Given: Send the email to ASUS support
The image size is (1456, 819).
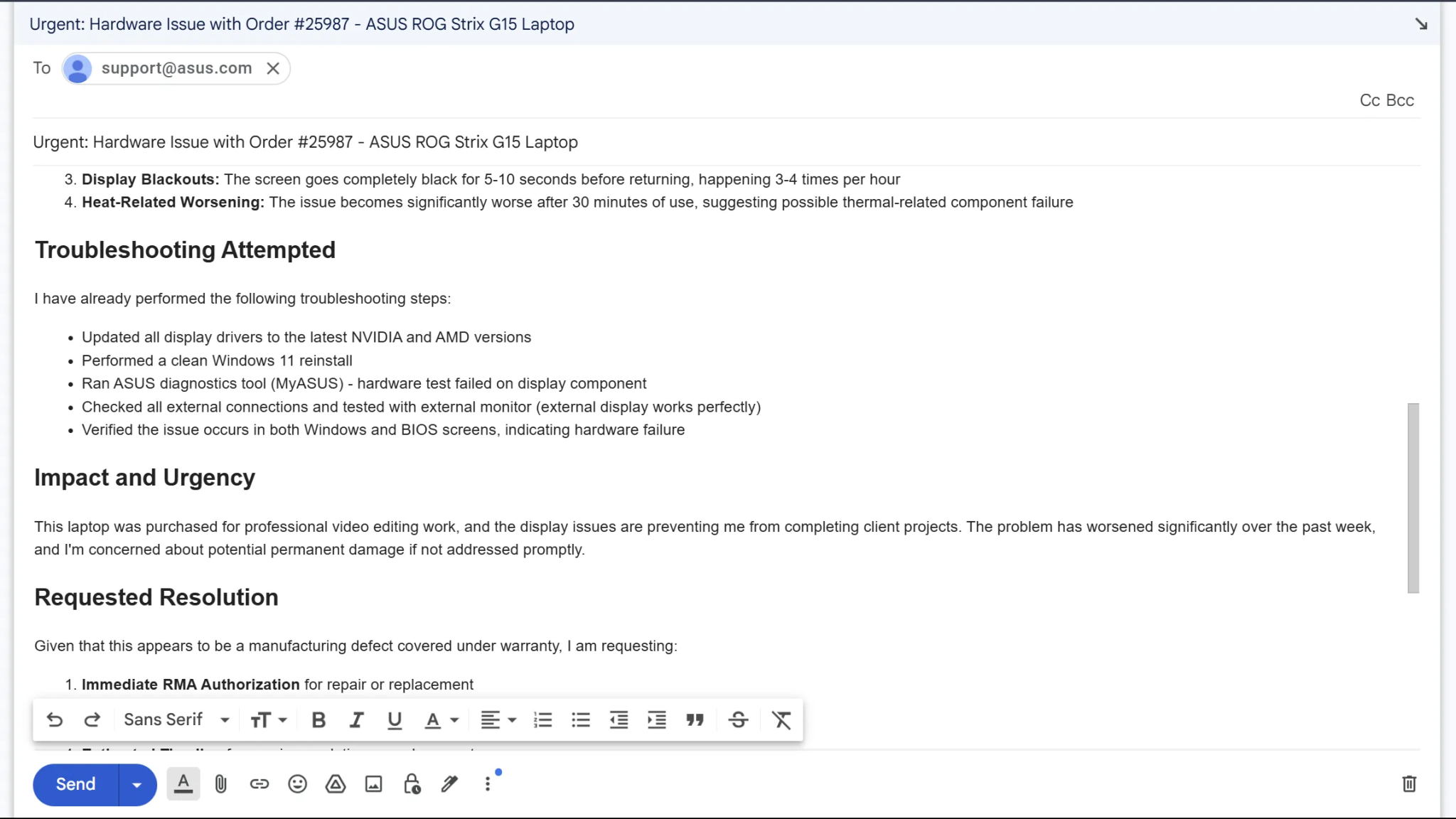Looking at the screenshot, I should 74,784.
